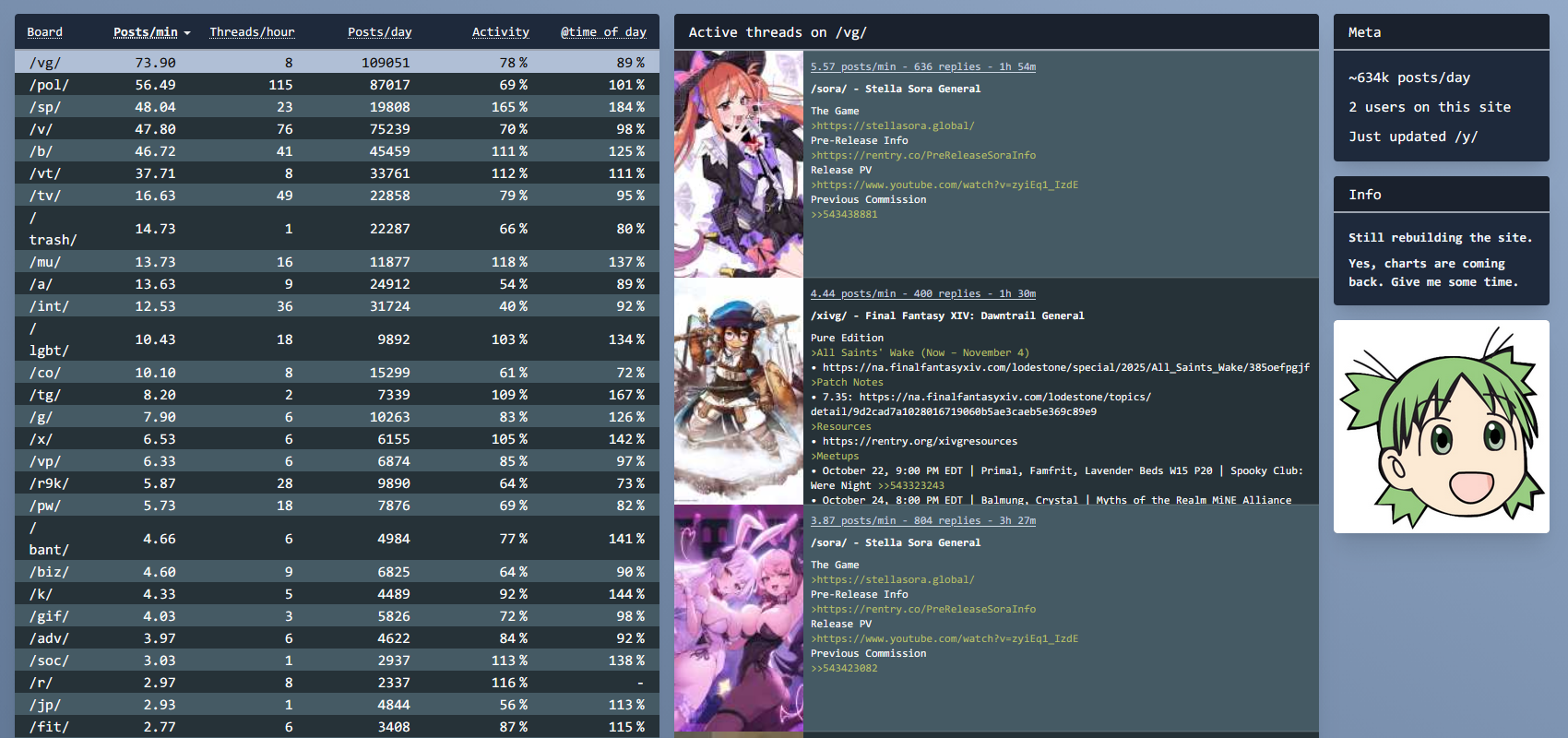
Task: Follow stellasora.global link in 636-replies thread
Action: point(895,125)
